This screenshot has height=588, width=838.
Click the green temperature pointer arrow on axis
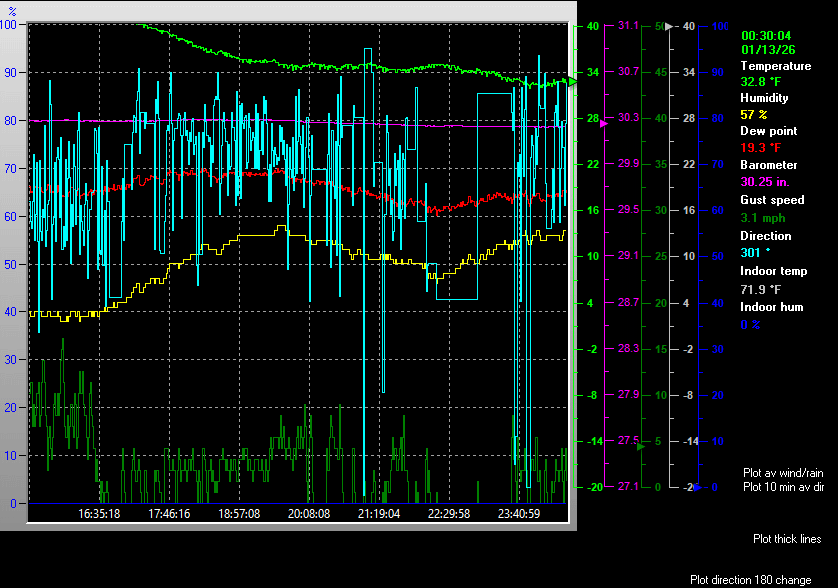pos(574,81)
